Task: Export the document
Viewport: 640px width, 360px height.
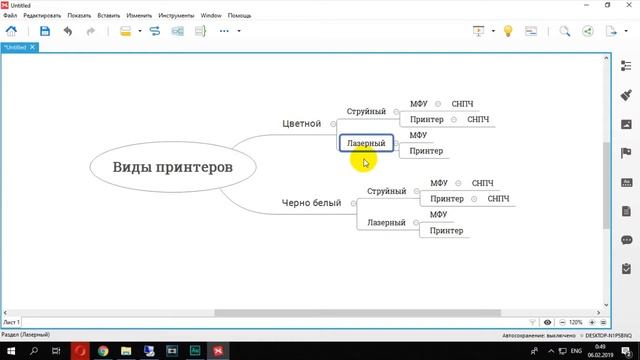Action: pos(611,31)
